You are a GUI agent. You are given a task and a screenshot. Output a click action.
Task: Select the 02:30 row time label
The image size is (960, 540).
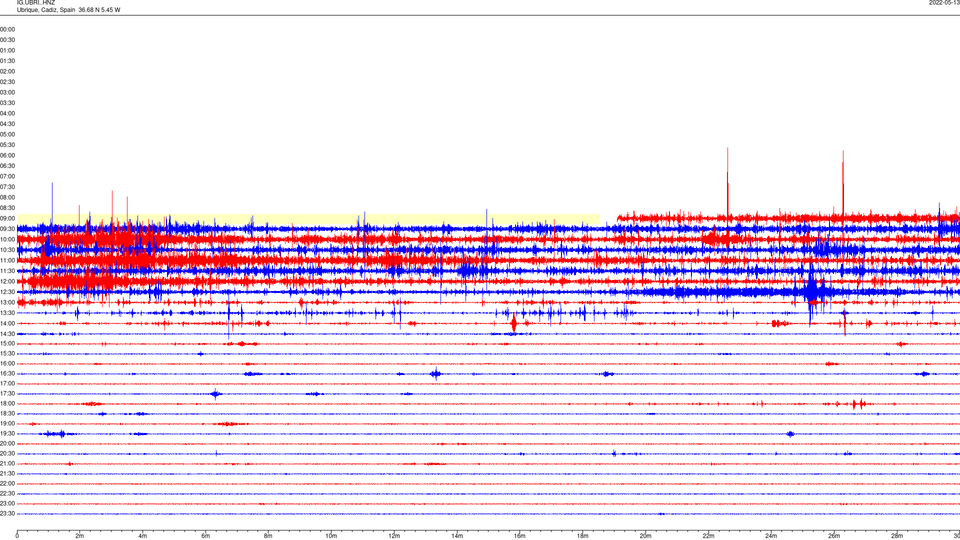7,81
